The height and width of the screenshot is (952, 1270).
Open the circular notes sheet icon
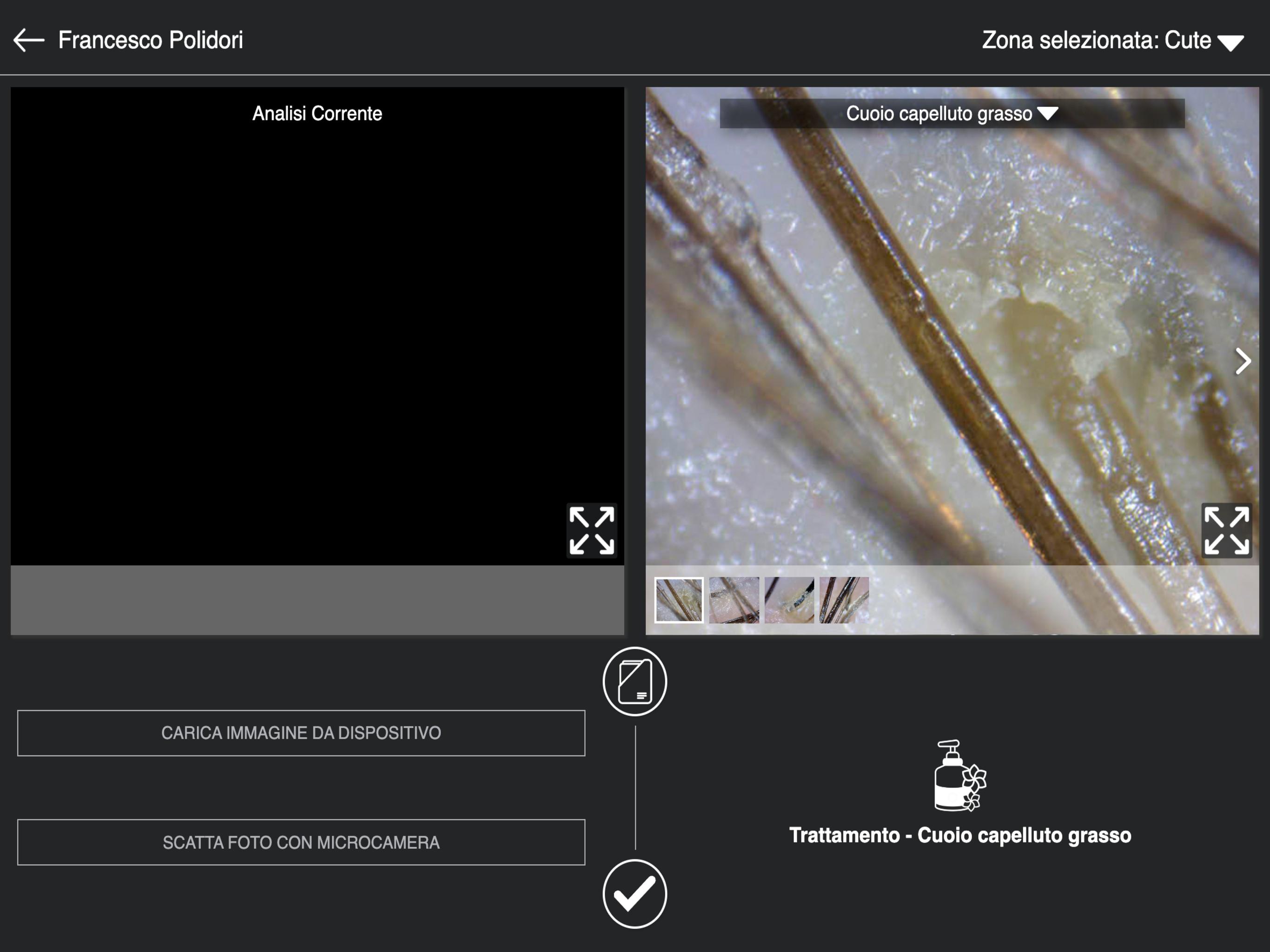pos(635,681)
